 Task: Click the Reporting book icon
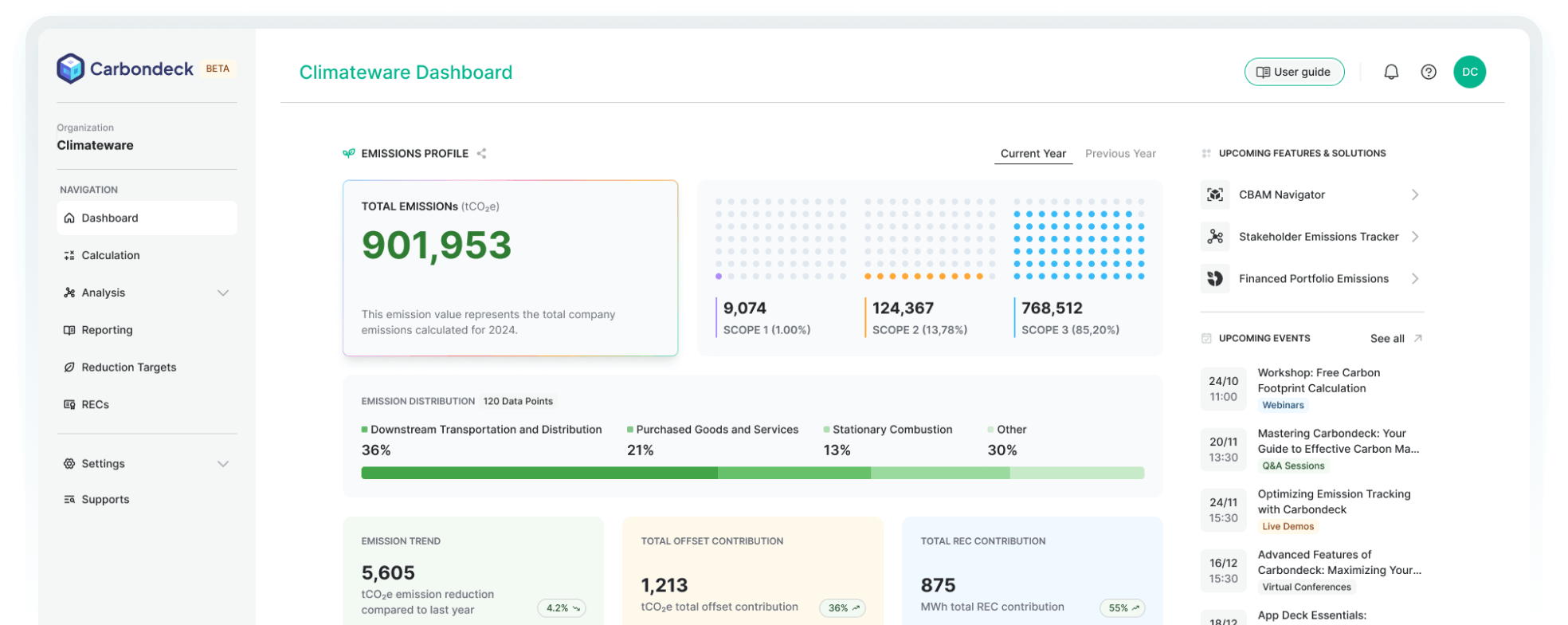(x=69, y=330)
